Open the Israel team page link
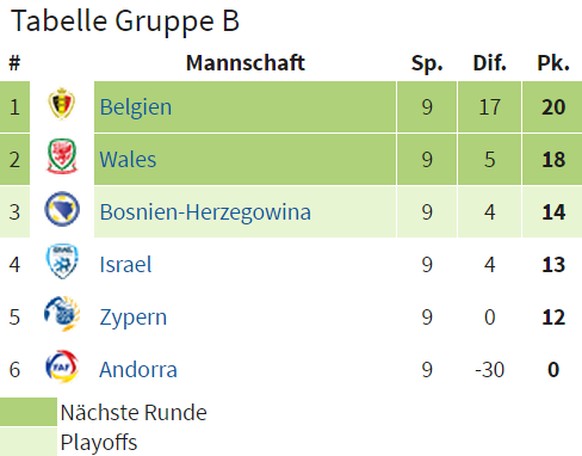This screenshot has width=582, height=456. pos(126,265)
